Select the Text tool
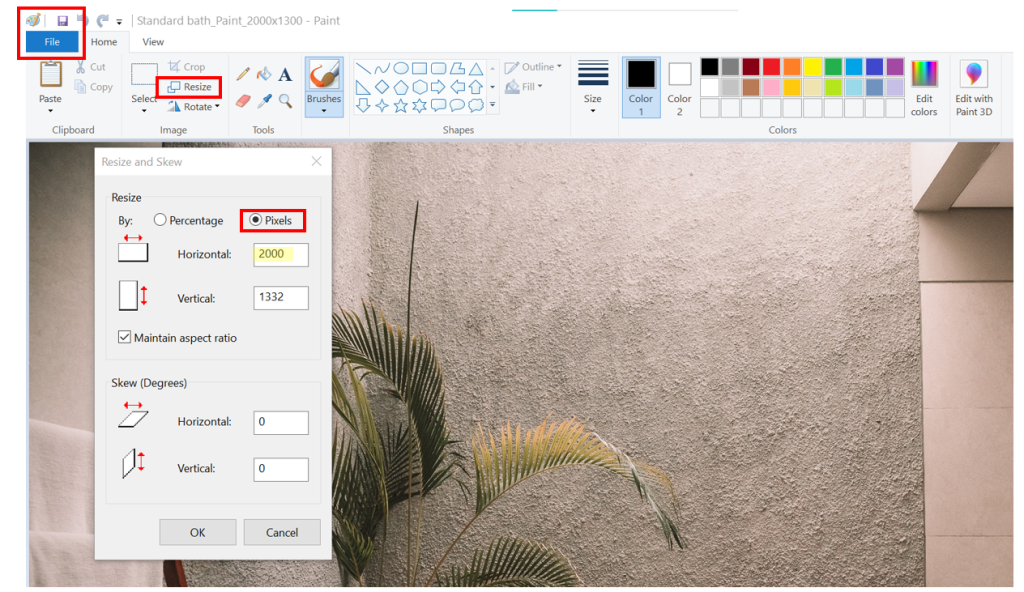Screen dimensions: 1024x592 click(283, 74)
